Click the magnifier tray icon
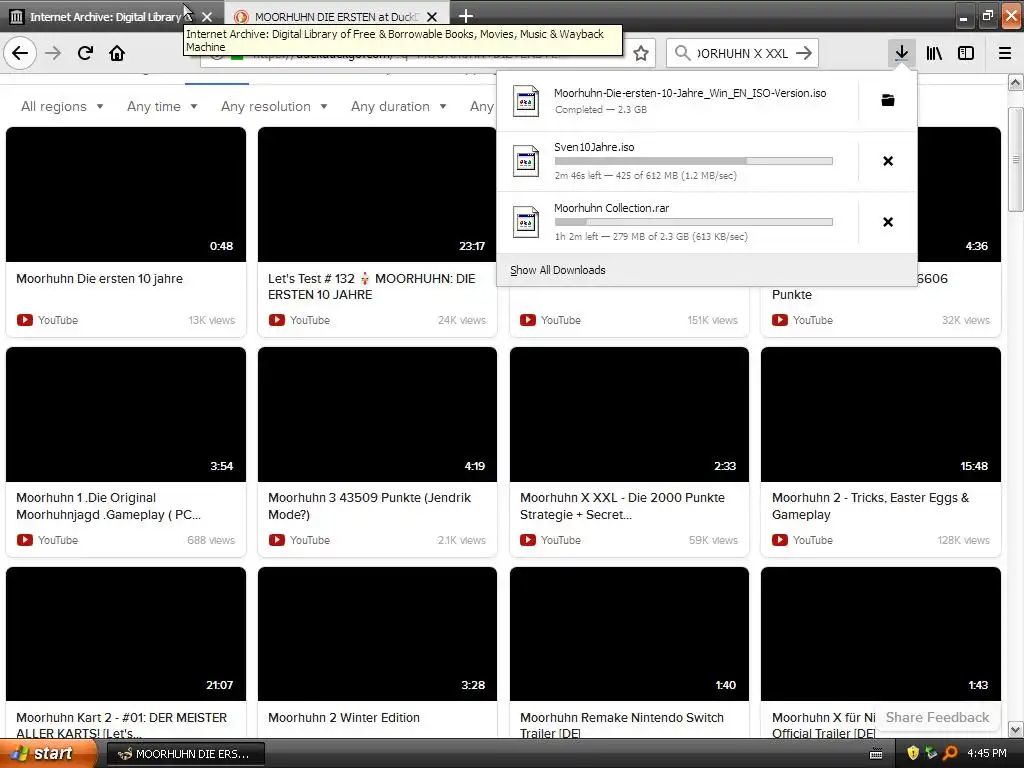 (950, 754)
